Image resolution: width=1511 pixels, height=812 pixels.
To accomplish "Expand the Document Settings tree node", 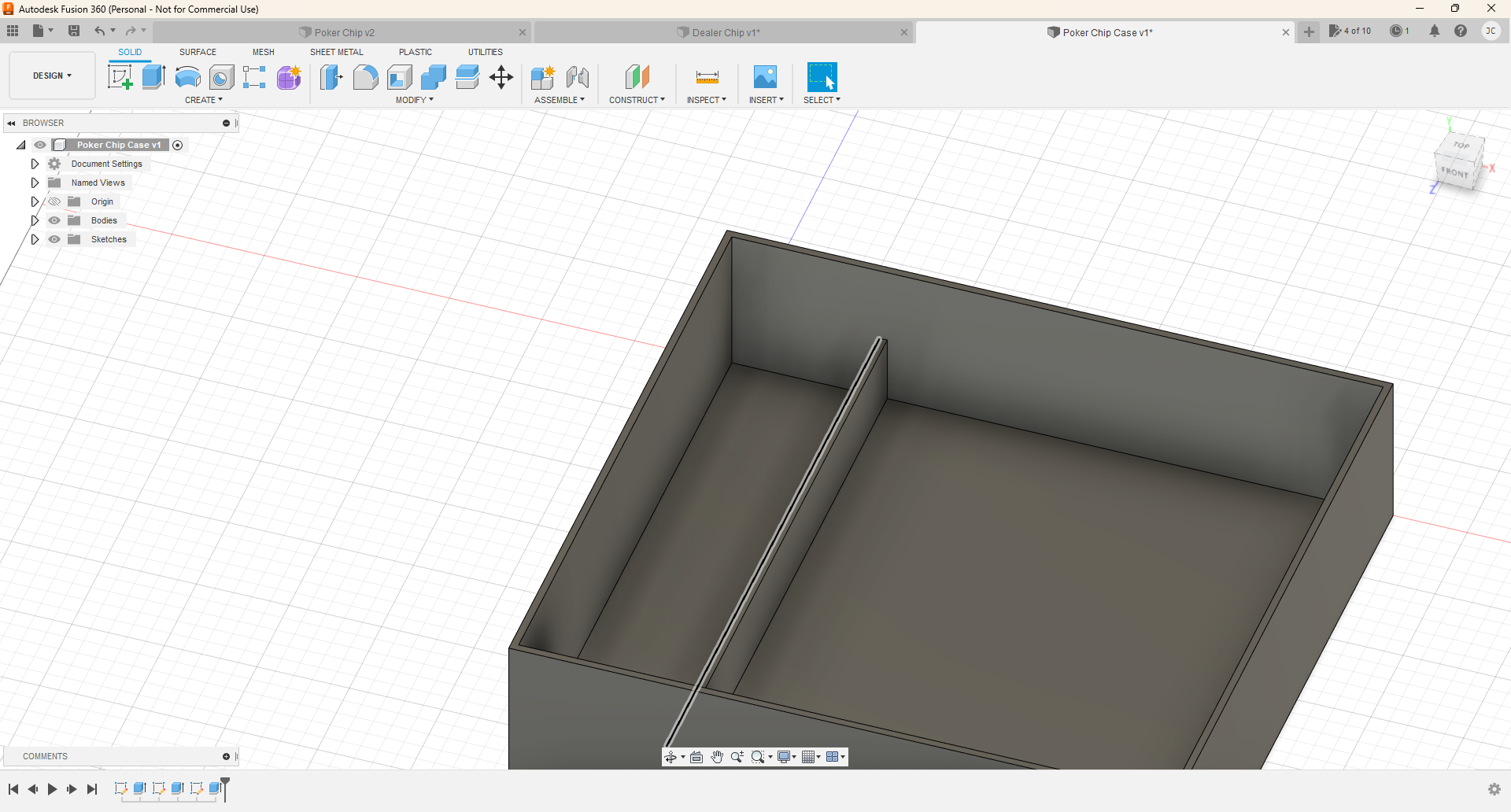I will pos(35,164).
